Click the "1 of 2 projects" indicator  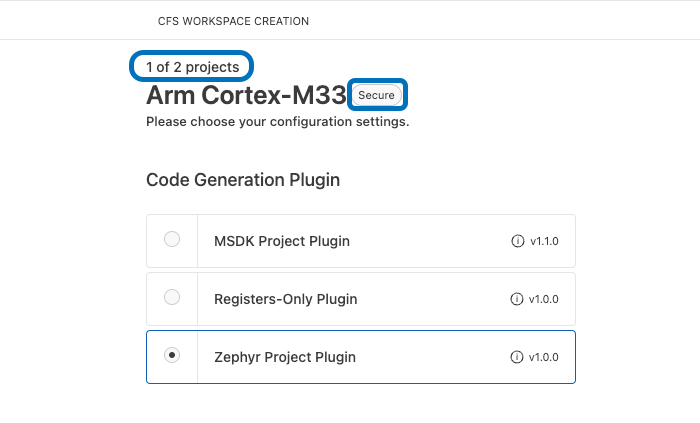[x=192, y=68]
